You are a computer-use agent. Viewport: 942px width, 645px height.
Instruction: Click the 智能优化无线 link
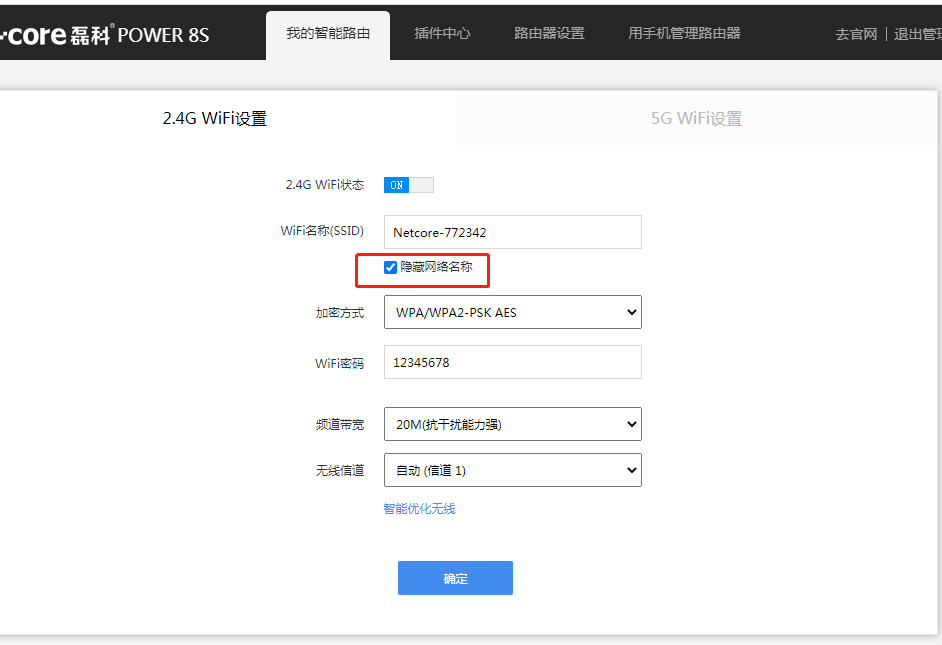click(x=418, y=509)
